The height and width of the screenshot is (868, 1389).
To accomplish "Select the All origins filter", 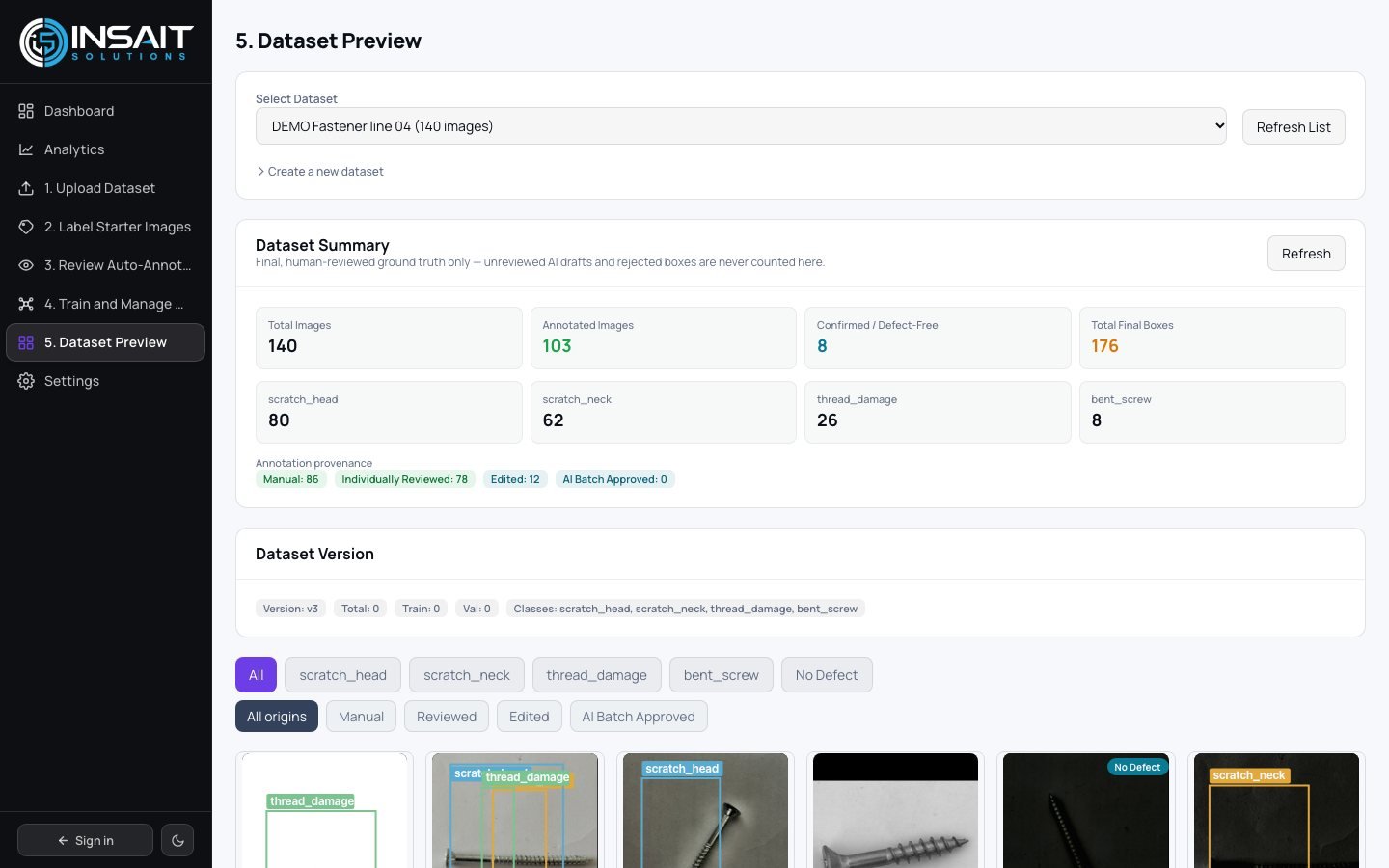I will pyautogui.click(x=277, y=717).
